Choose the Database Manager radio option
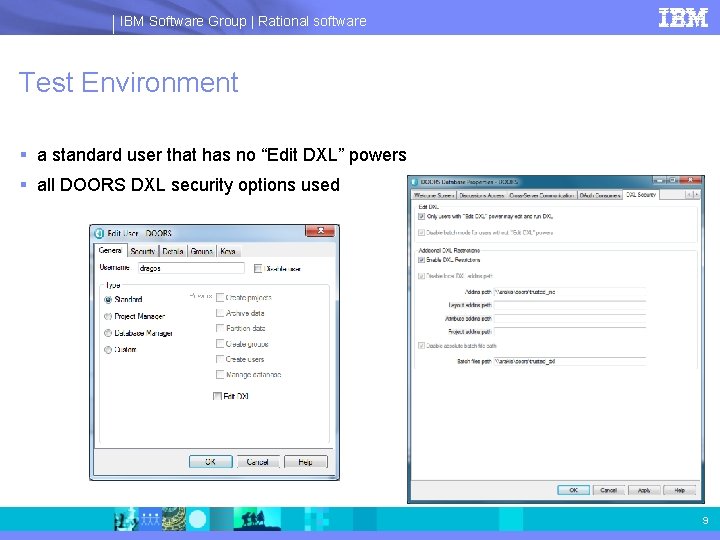Screen dimensions: 720x540 click(108, 333)
